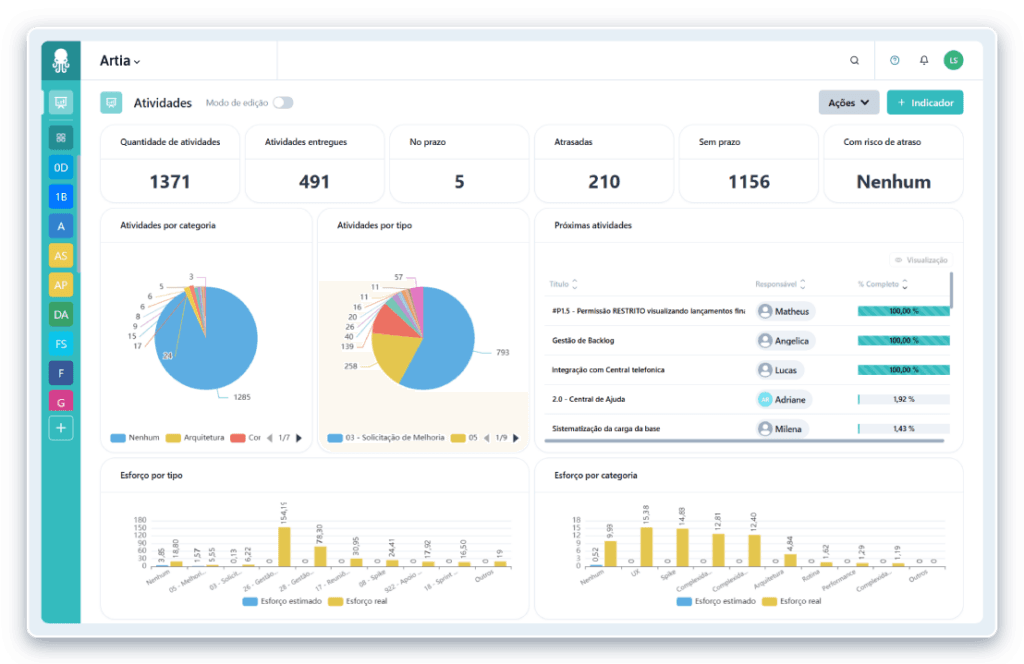Viewport: 1024px width, 664px height.
Task: Open the notifications bell
Action: (924, 61)
